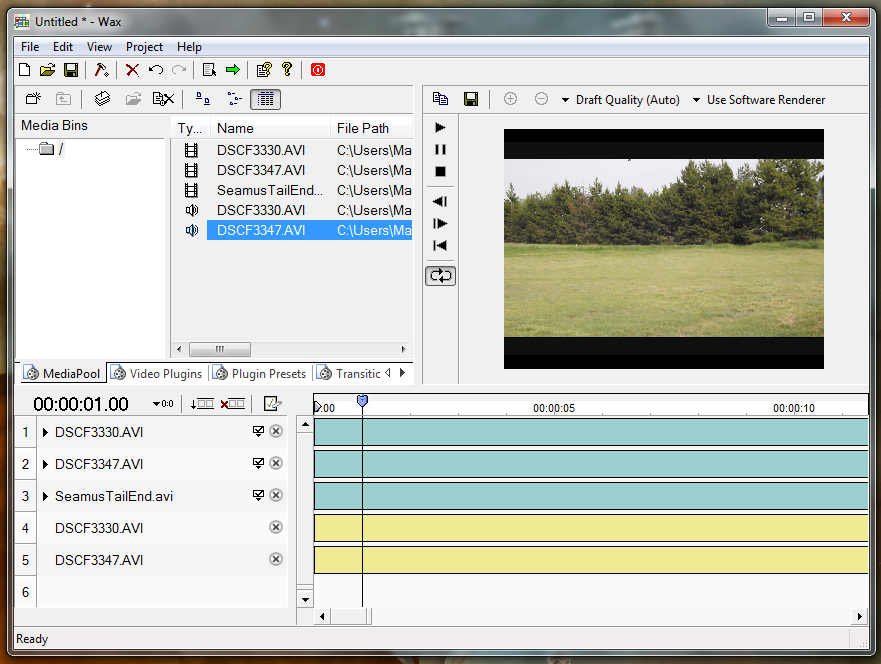Viewport: 881px width, 664px height.
Task: Switch to the Video Plugins tab
Action: 157,374
